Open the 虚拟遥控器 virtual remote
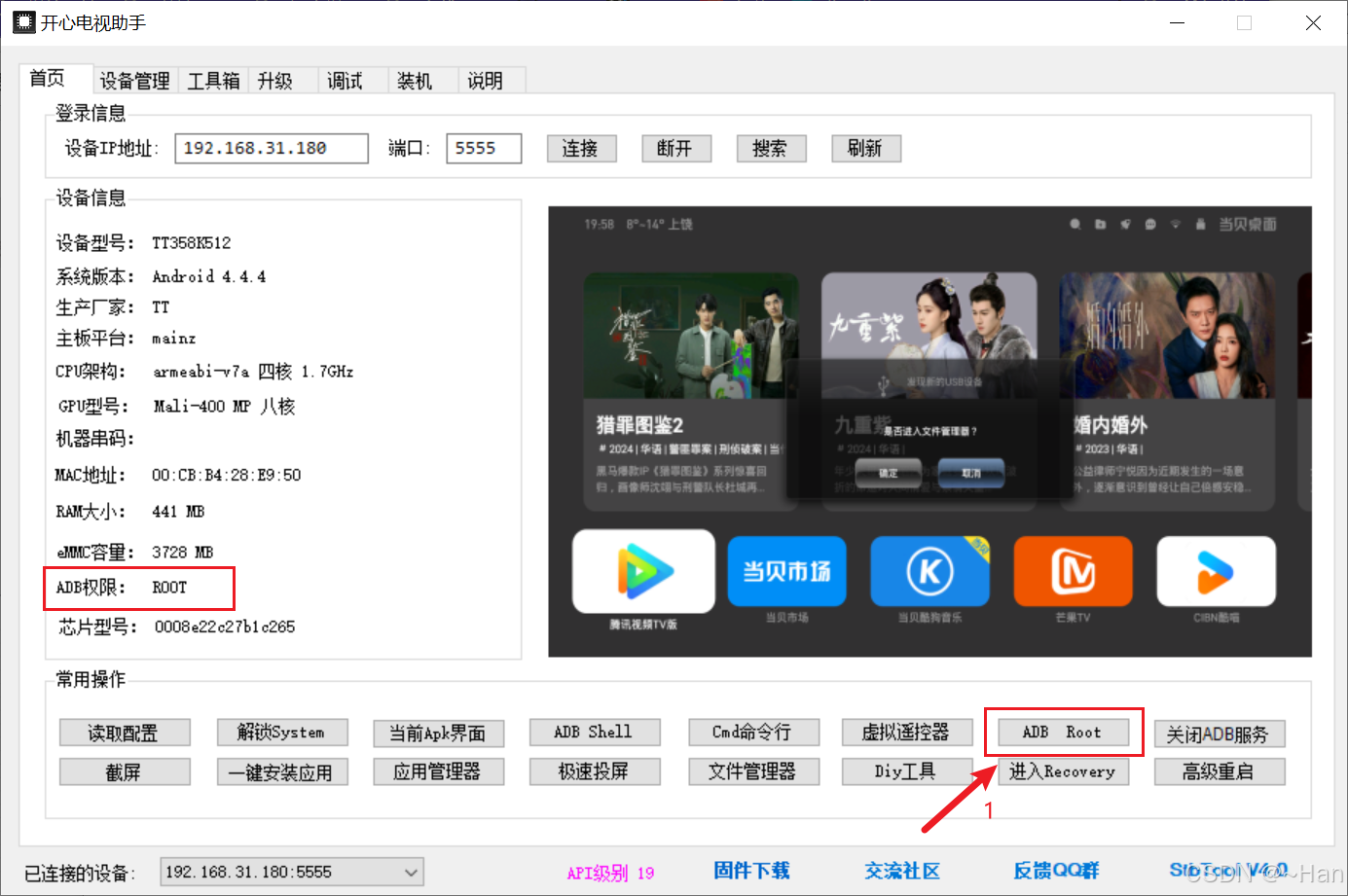Image resolution: width=1348 pixels, height=896 pixels. pyautogui.click(x=906, y=732)
